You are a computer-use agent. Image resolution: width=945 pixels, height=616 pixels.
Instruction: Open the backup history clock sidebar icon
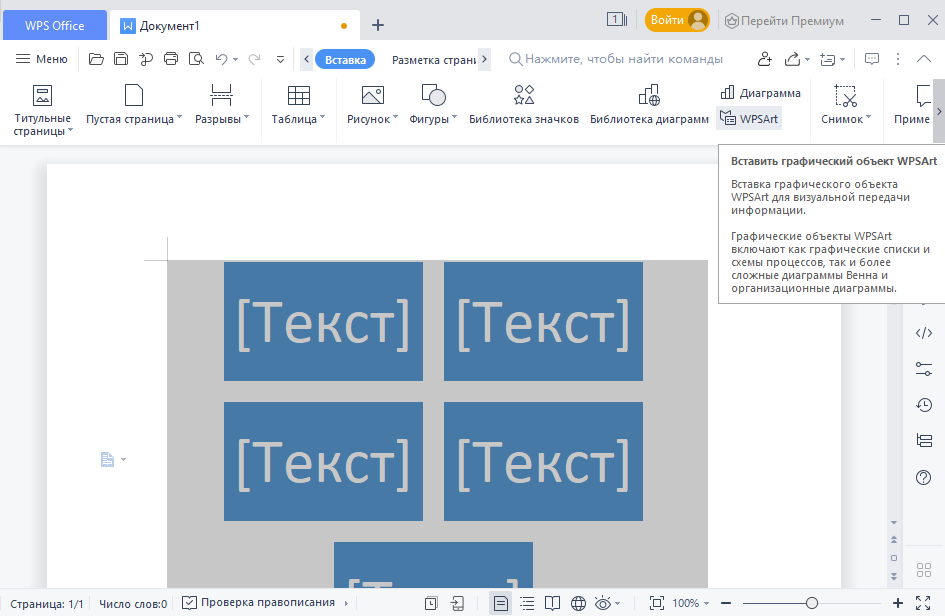click(924, 405)
